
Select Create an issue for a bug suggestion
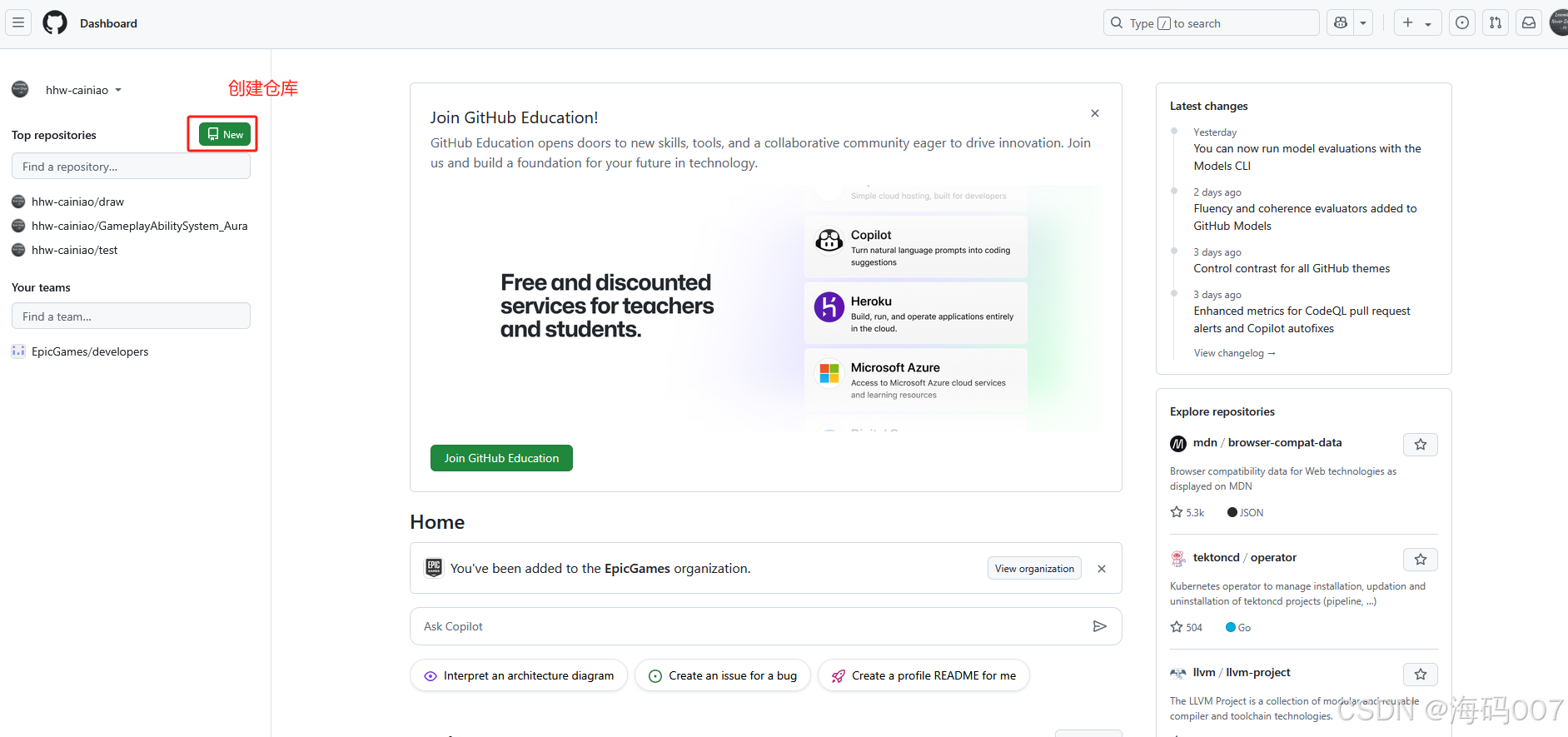click(x=723, y=675)
